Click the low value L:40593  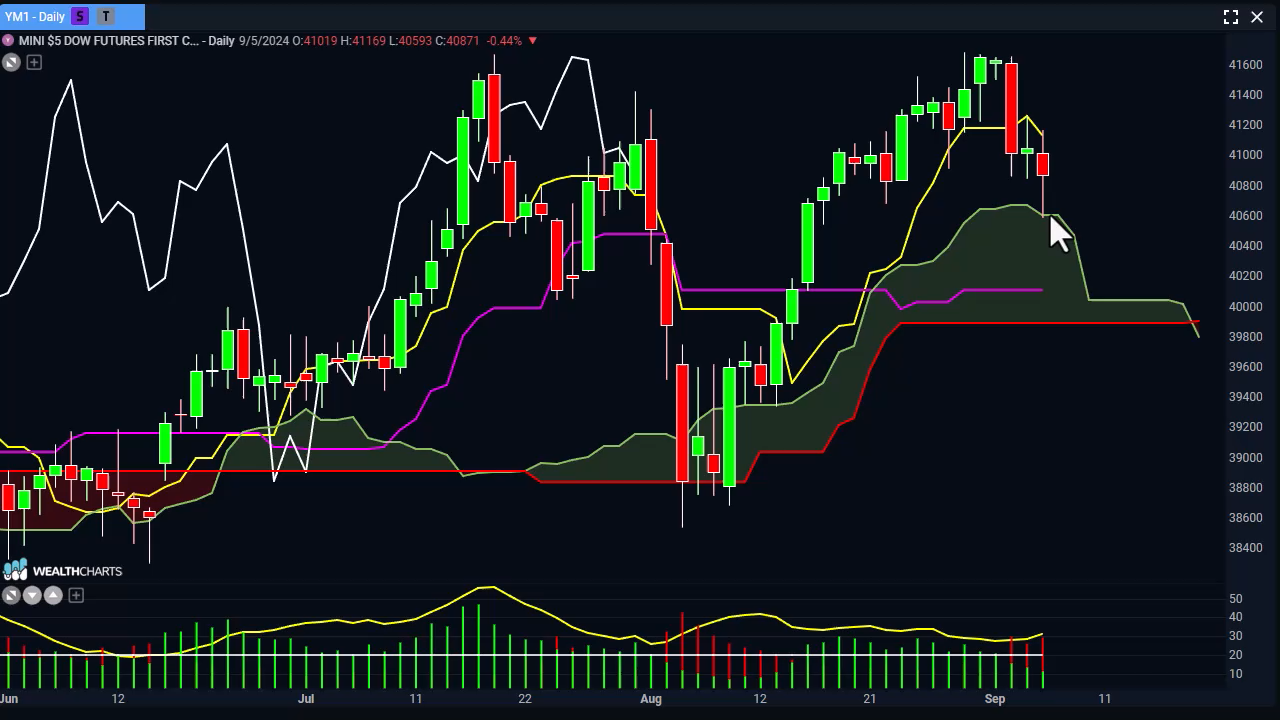tap(410, 41)
